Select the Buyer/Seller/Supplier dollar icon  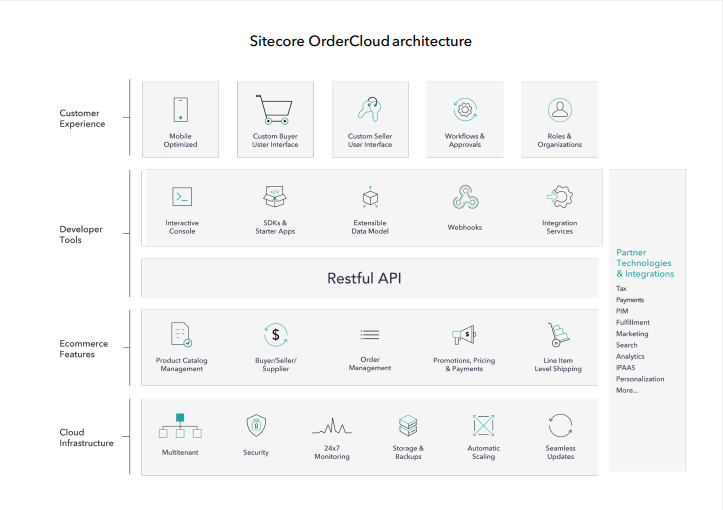[x=276, y=335]
